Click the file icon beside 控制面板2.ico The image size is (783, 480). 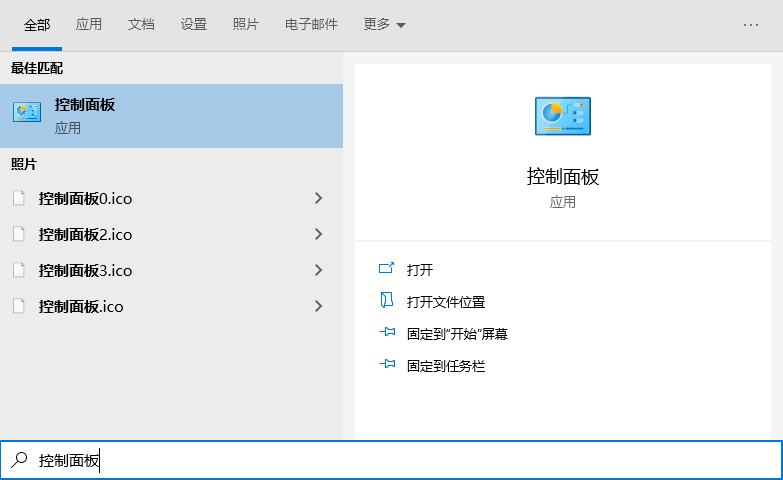[19, 234]
